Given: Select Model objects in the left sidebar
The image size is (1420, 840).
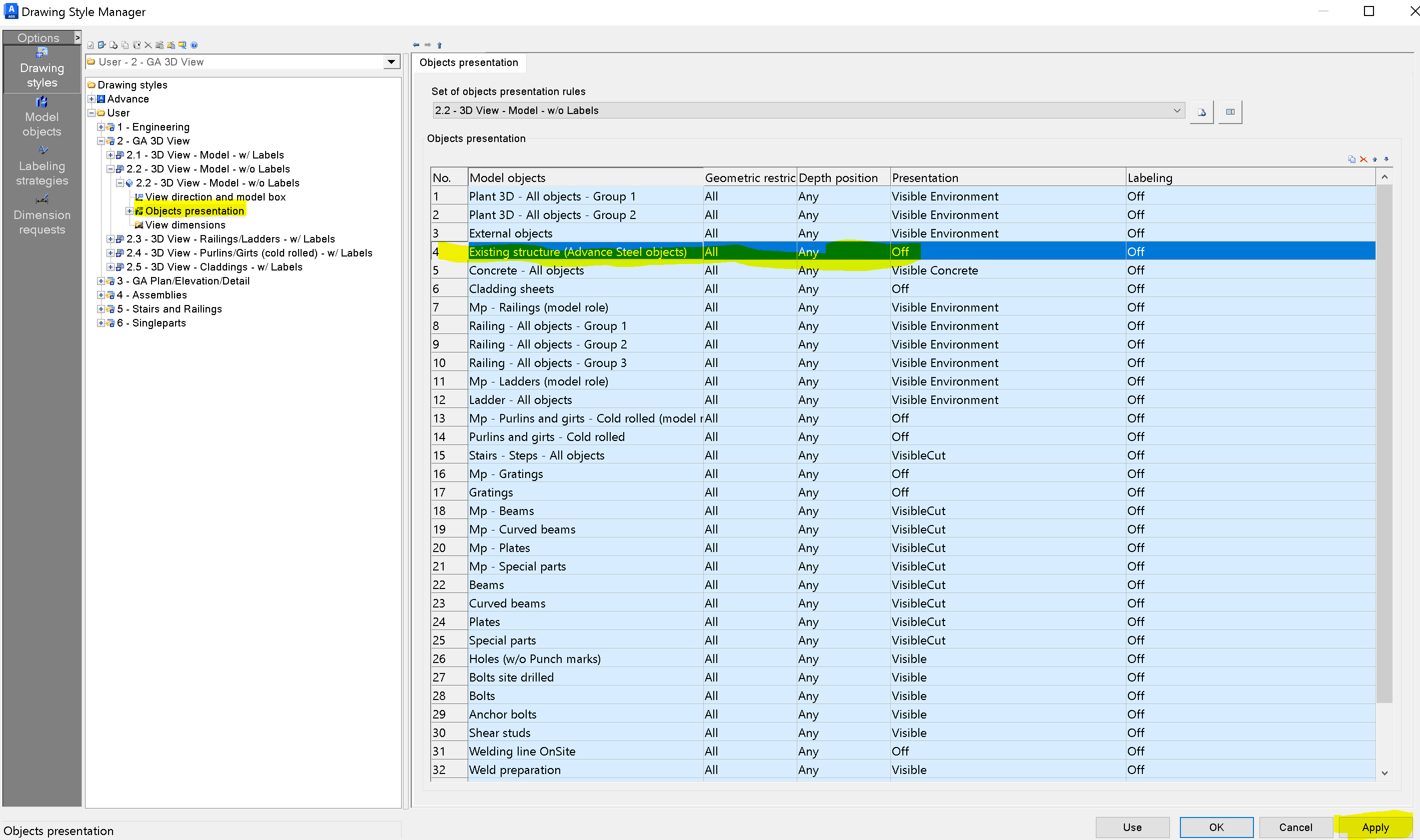Looking at the screenshot, I should coord(42,116).
